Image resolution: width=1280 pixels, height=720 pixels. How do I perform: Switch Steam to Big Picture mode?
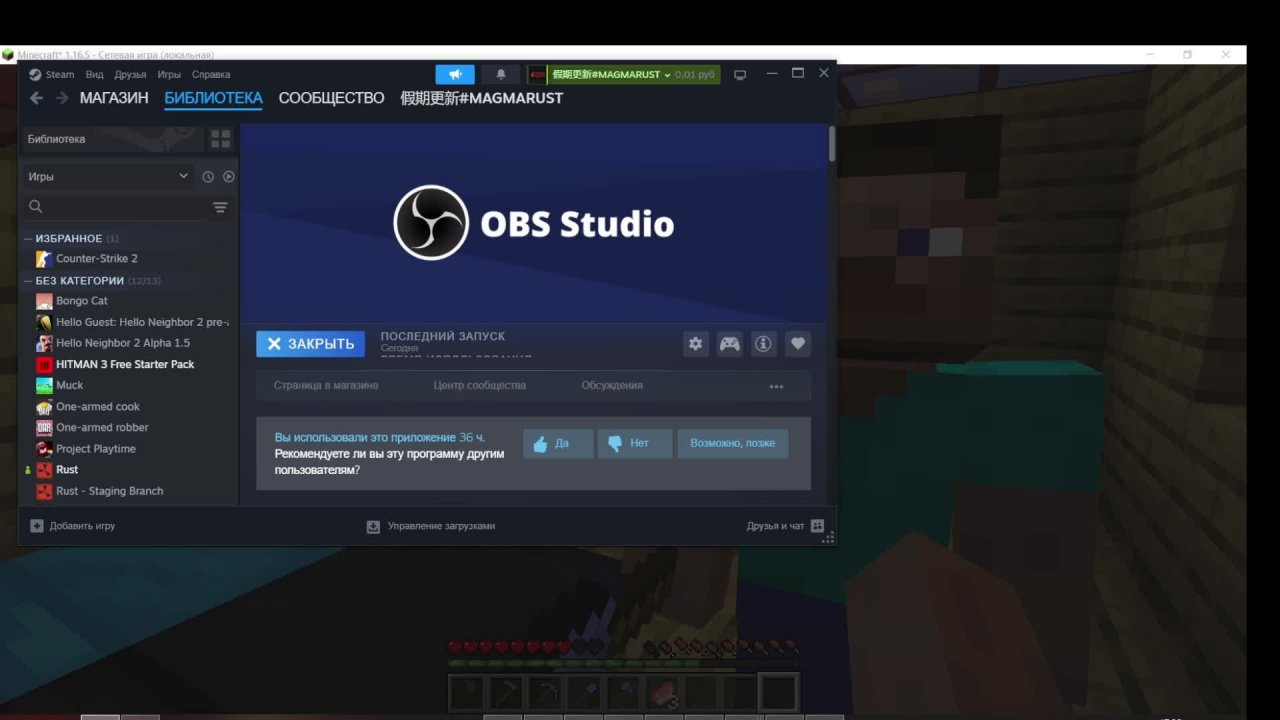[740, 75]
